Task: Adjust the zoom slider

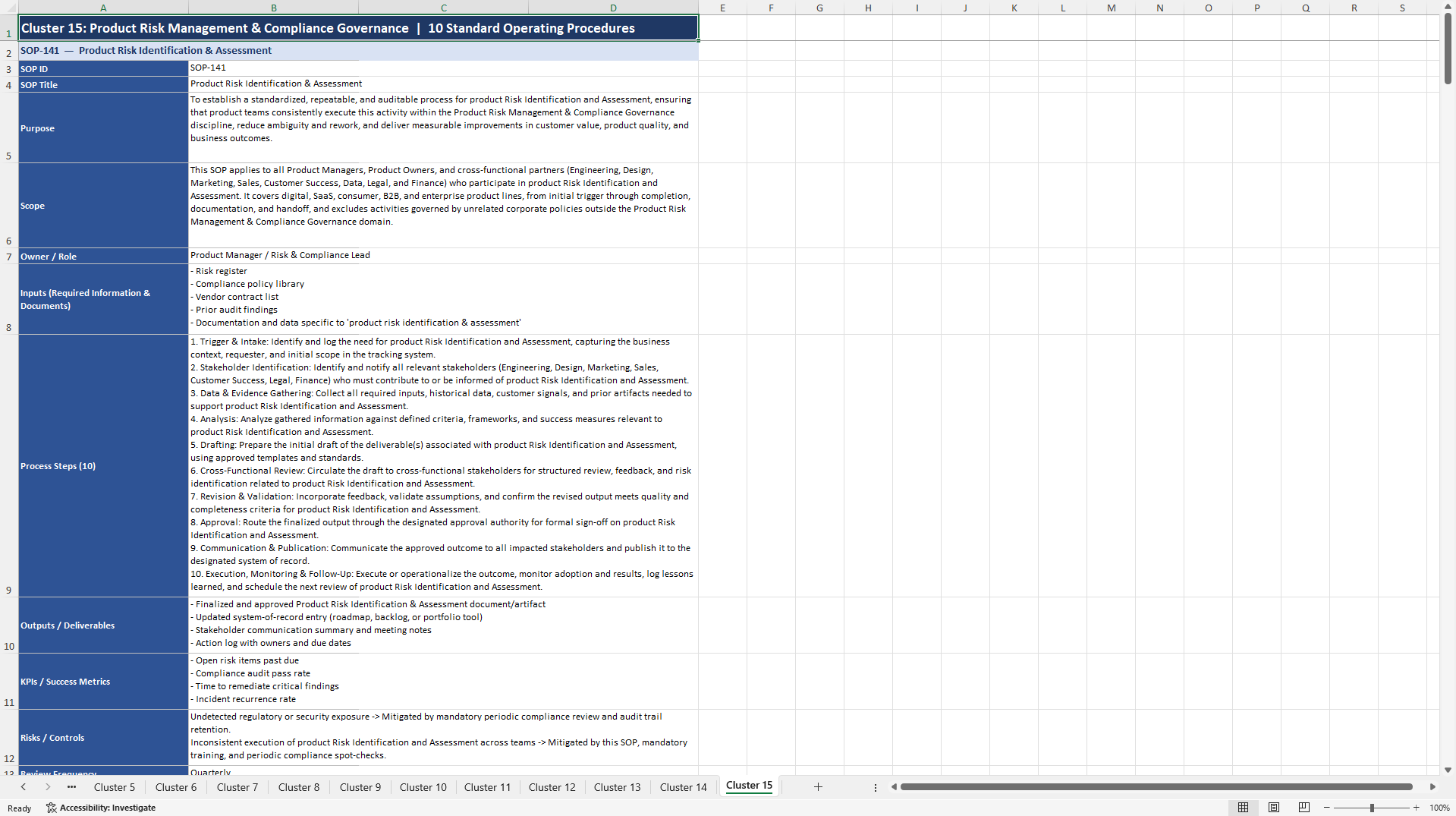Action: (1372, 808)
